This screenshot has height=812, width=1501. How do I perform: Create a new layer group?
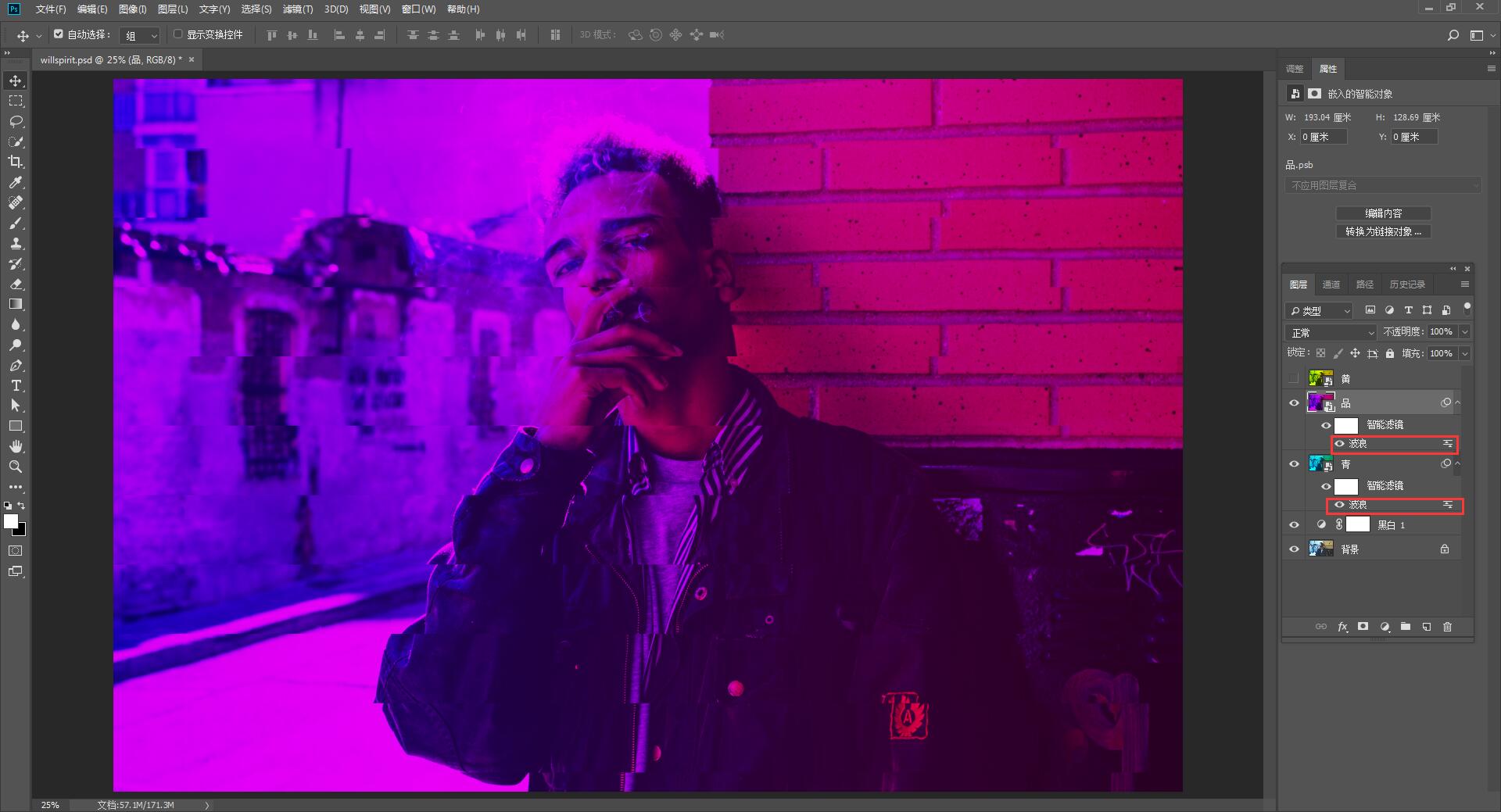pos(1406,627)
